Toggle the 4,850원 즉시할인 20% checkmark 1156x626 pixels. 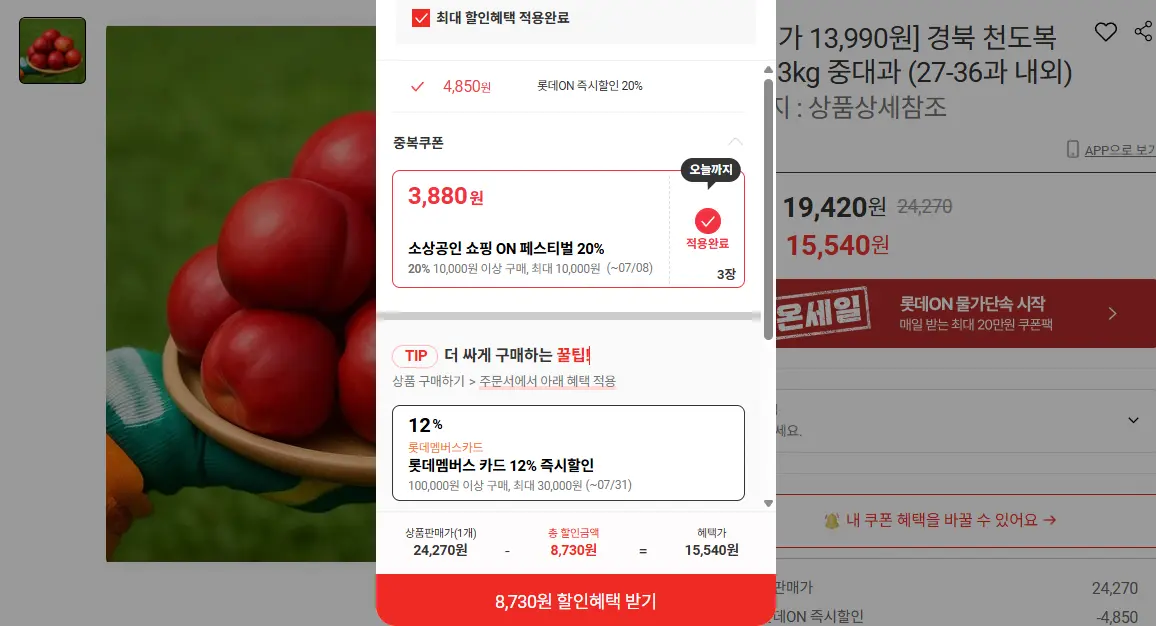[417, 86]
